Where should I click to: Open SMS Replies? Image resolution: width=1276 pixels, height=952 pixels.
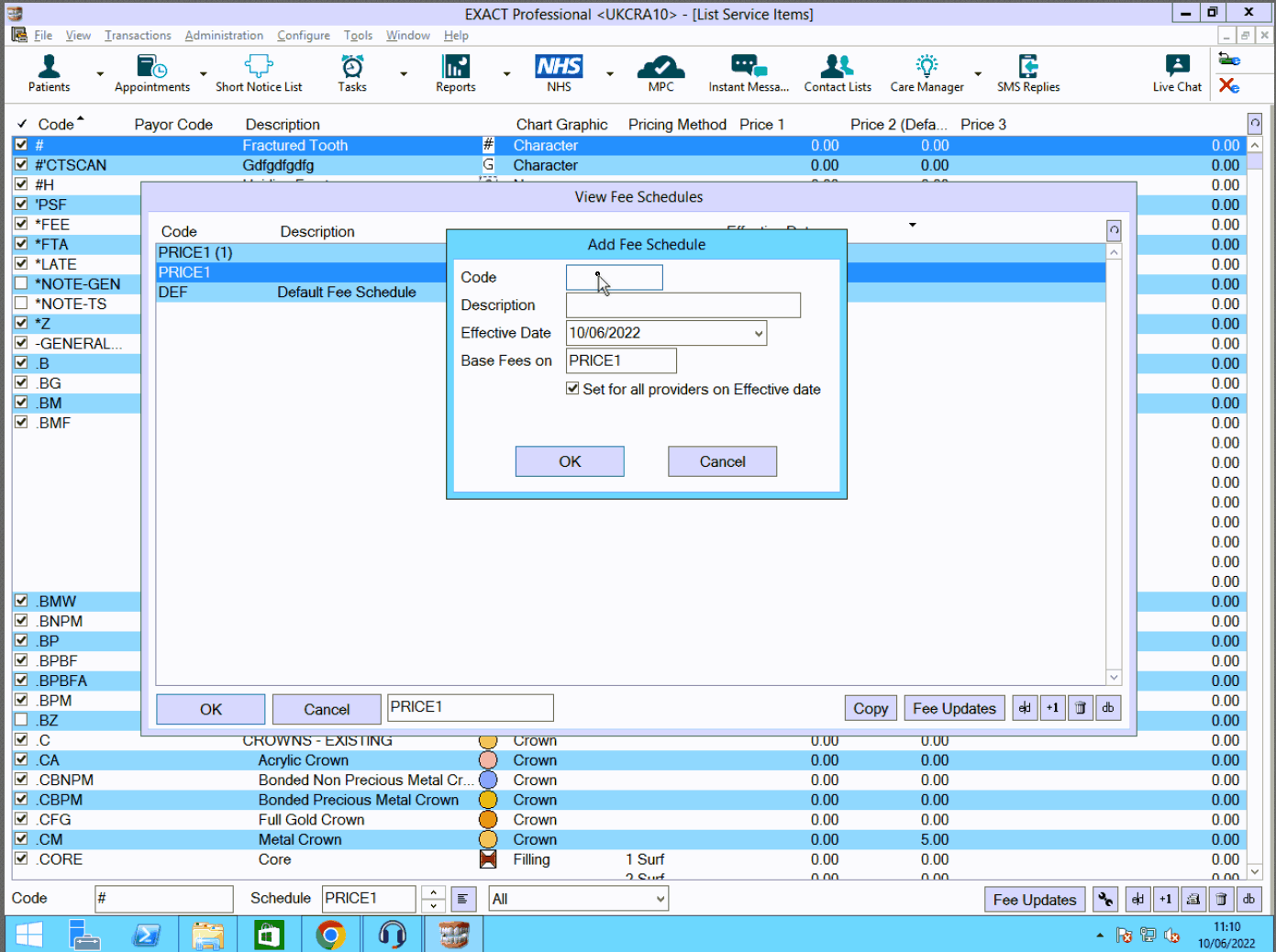tap(1027, 73)
